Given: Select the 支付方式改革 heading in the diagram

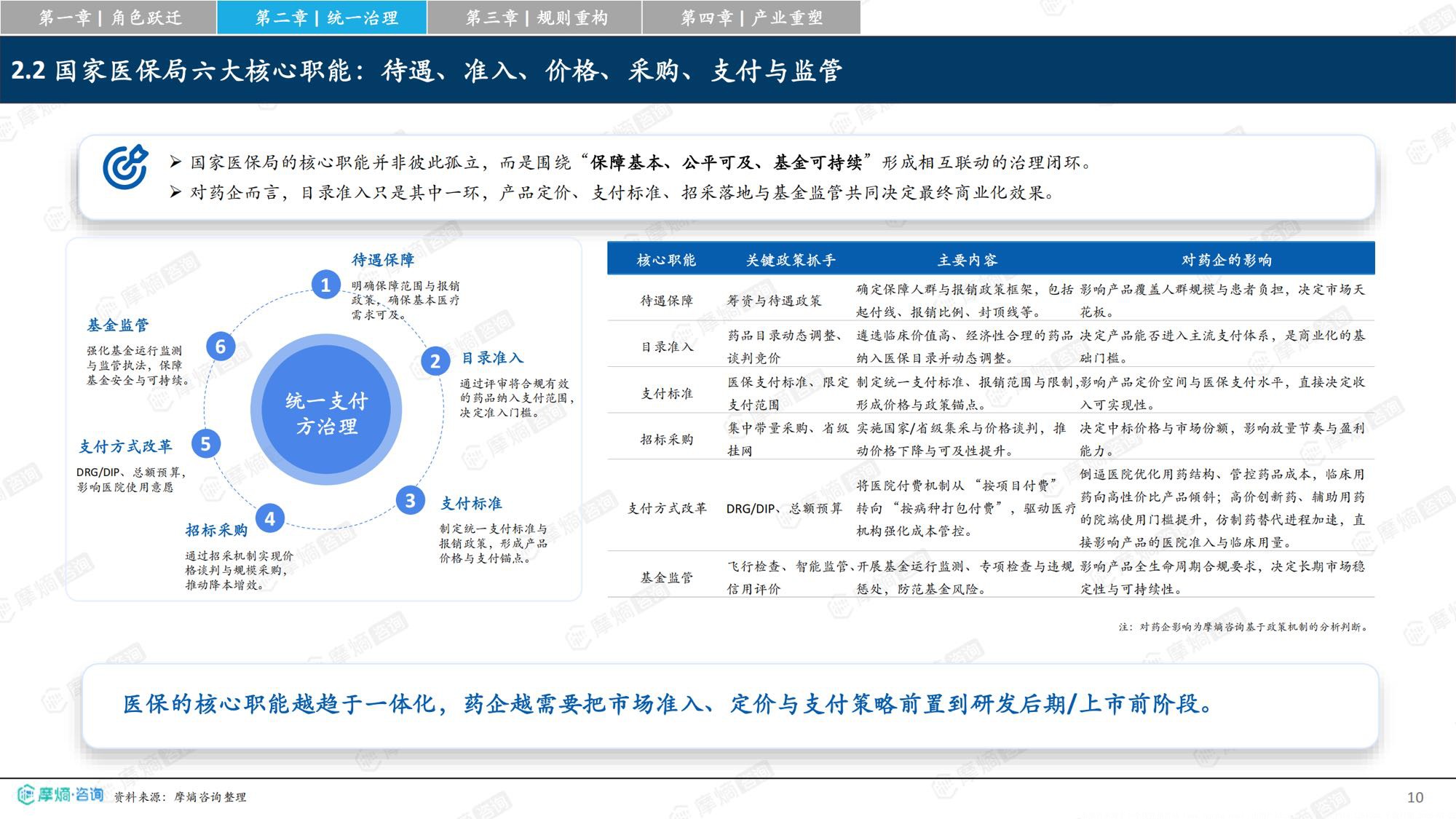Looking at the screenshot, I should (x=125, y=446).
